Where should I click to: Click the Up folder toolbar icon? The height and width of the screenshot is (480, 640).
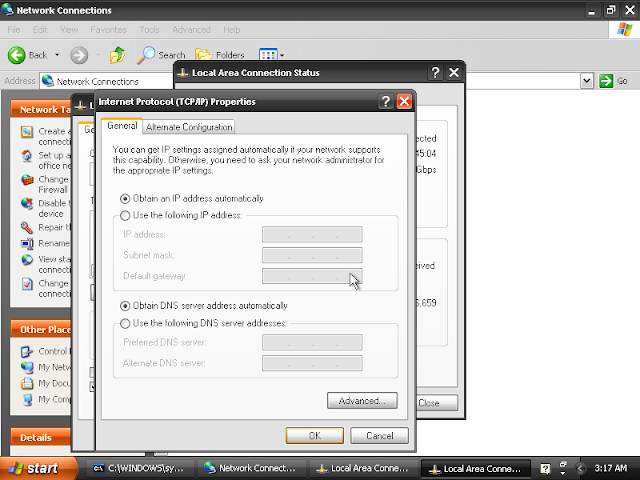118,55
